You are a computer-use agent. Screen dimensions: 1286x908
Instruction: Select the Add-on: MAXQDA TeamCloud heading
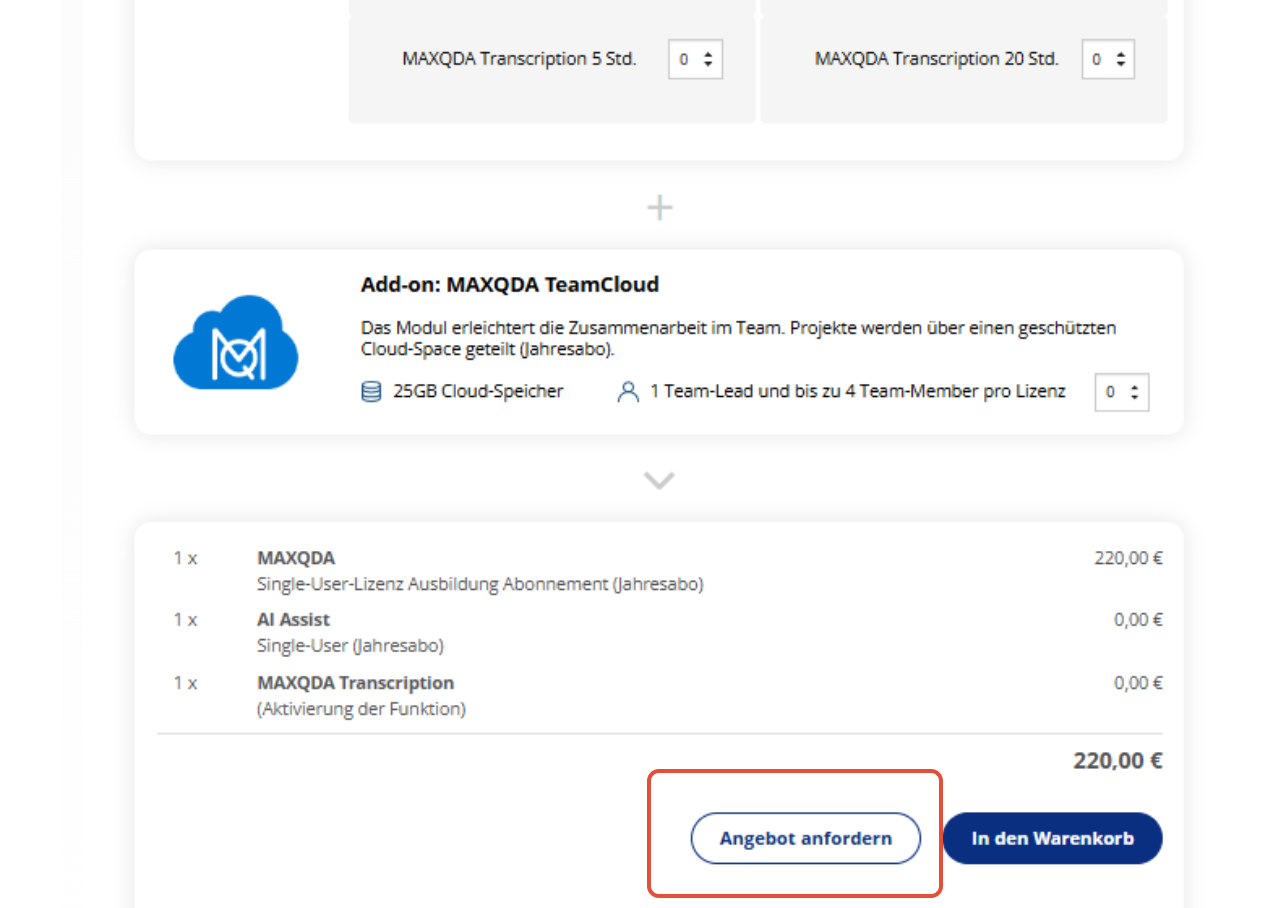pyautogui.click(x=510, y=285)
